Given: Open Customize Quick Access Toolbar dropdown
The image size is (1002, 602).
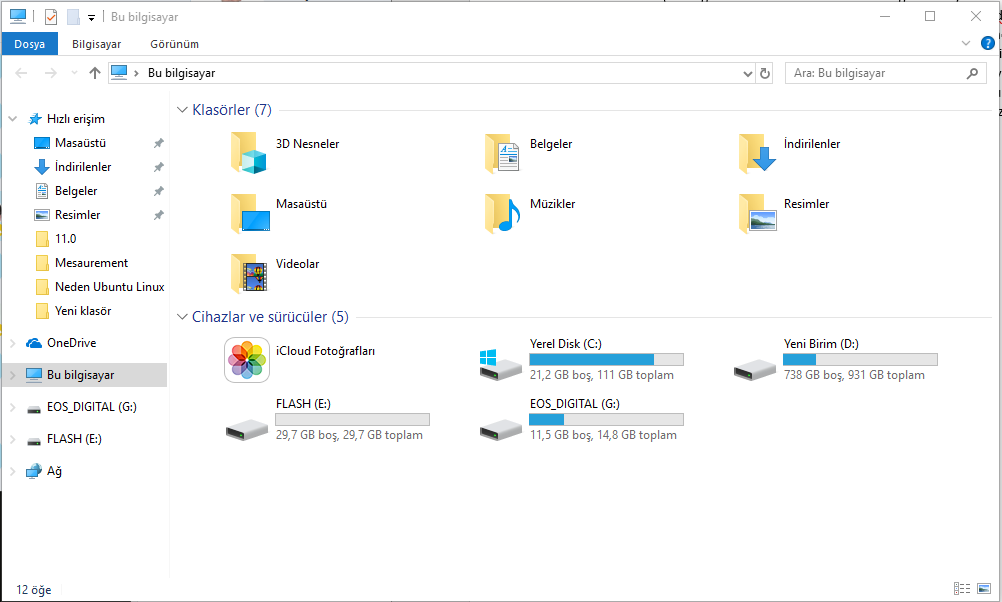Looking at the screenshot, I should pyautogui.click(x=91, y=18).
